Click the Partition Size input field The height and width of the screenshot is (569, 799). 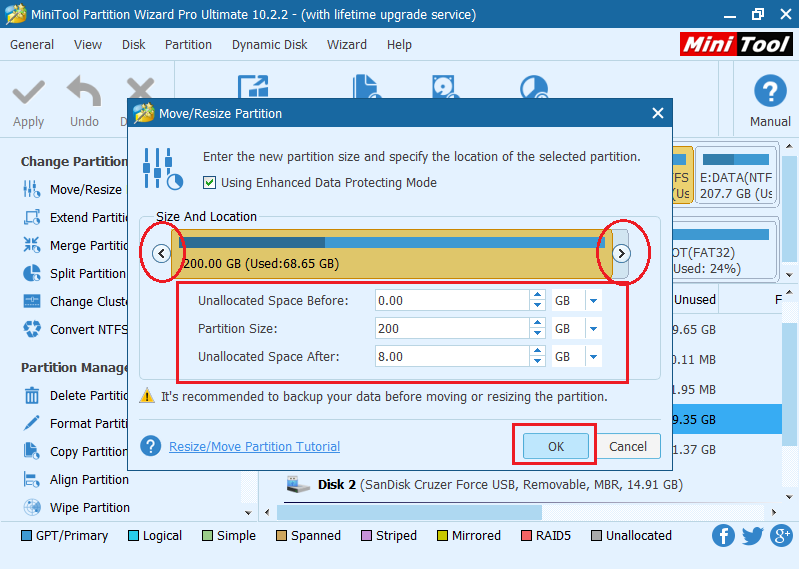click(x=452, y=329)
